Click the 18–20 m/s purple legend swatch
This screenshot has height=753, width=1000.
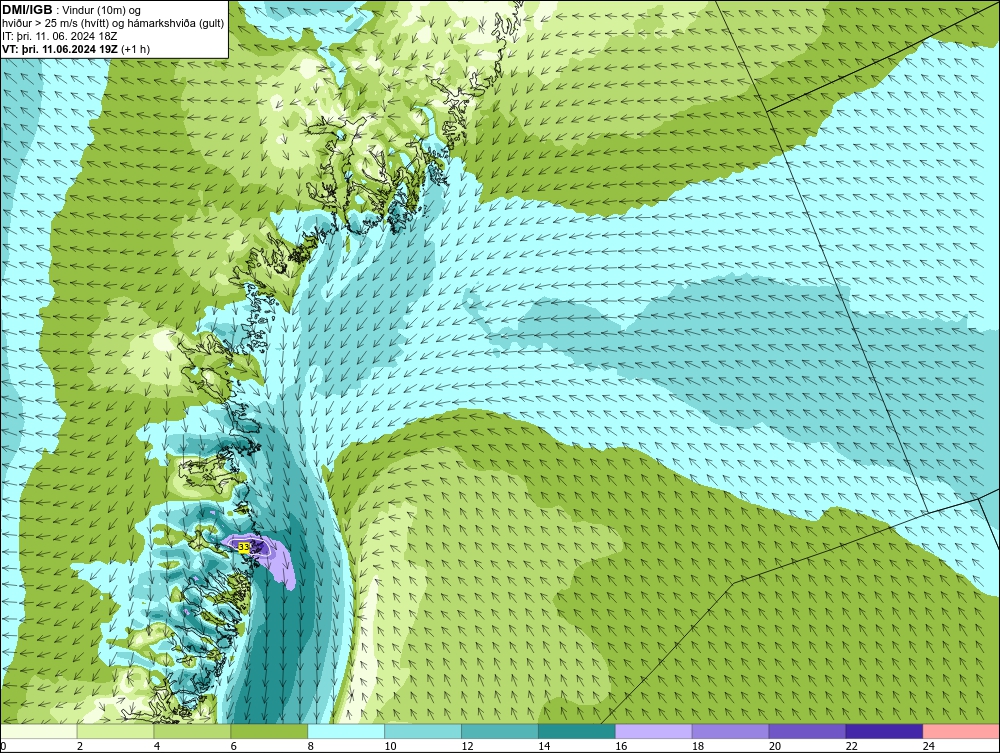pyautogui.click(x=730, y=731)
